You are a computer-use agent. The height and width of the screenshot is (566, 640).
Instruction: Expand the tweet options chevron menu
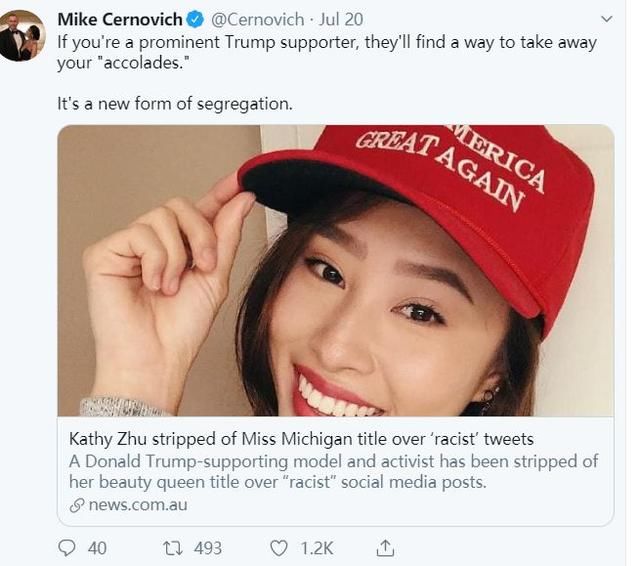point(606,19)
